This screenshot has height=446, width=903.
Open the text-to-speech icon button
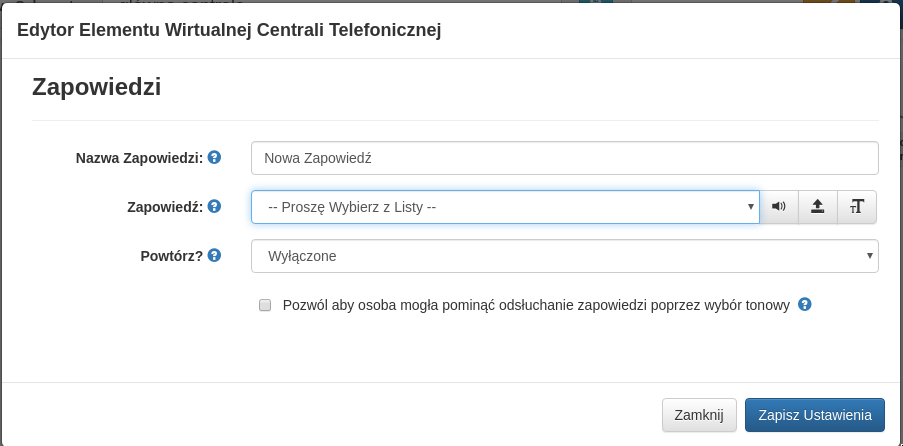click(857, 207)
